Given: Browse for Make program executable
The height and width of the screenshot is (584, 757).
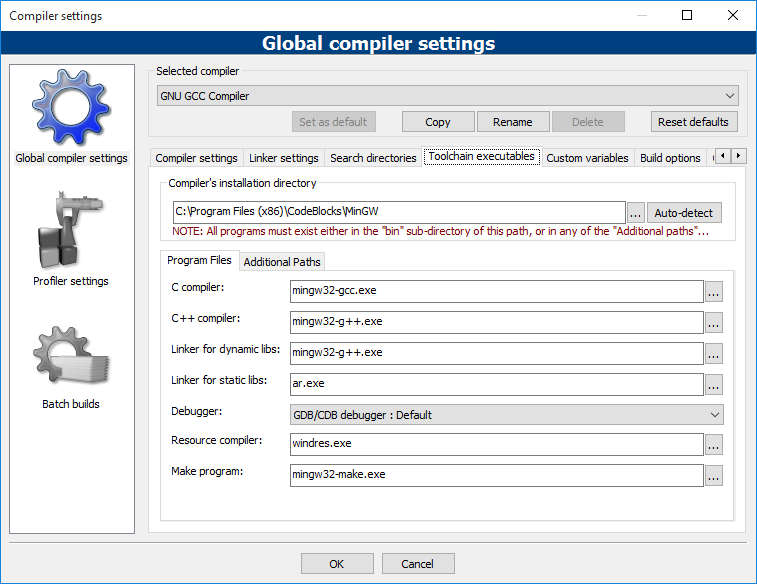Looking at the screenshot, I should pyautogui.click(x=713, y=475).
